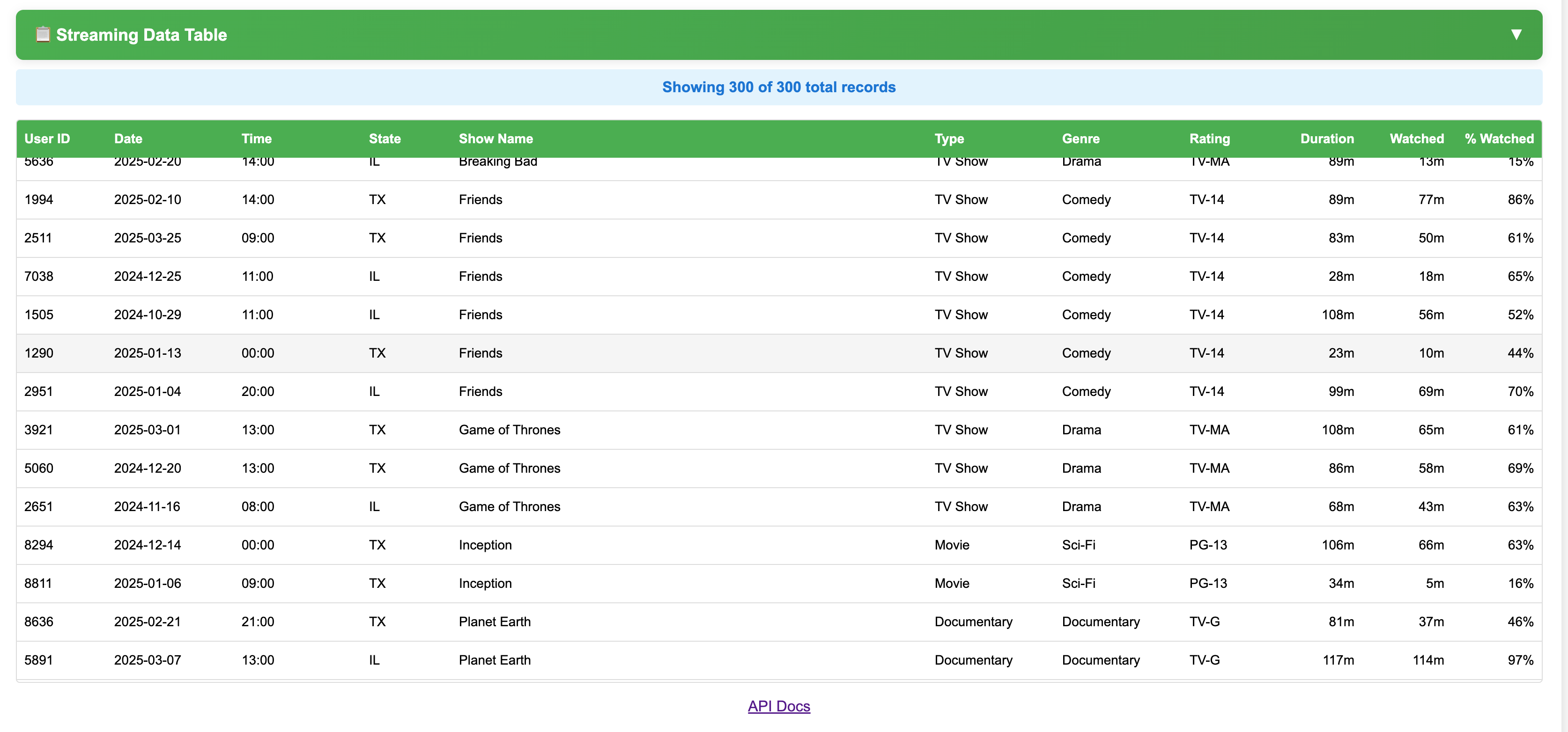Viewport: 1568px width, 732px height.
Task: Click the clipboard icon beside the table title
Action: (x=43, y=35)
